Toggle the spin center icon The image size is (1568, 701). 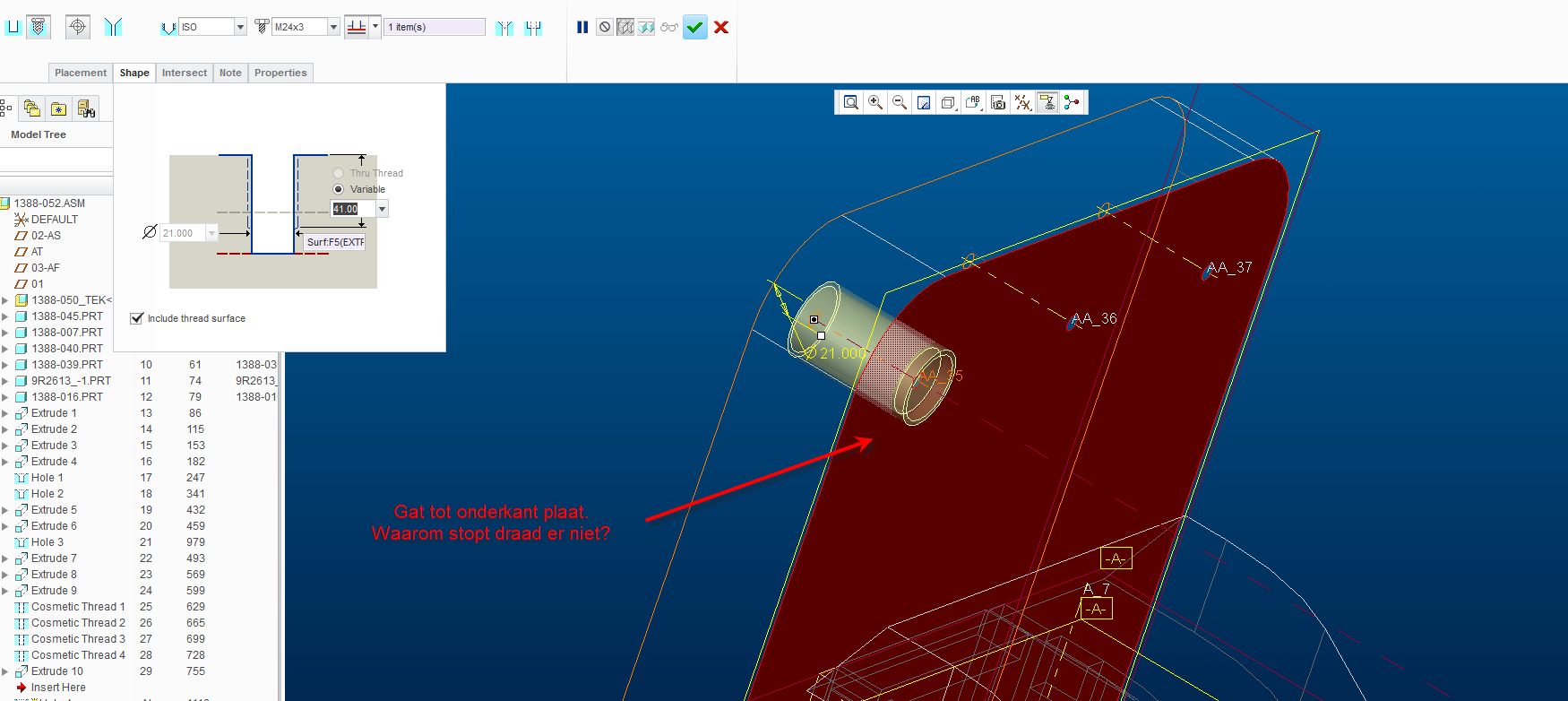[x=1072, y=103]
